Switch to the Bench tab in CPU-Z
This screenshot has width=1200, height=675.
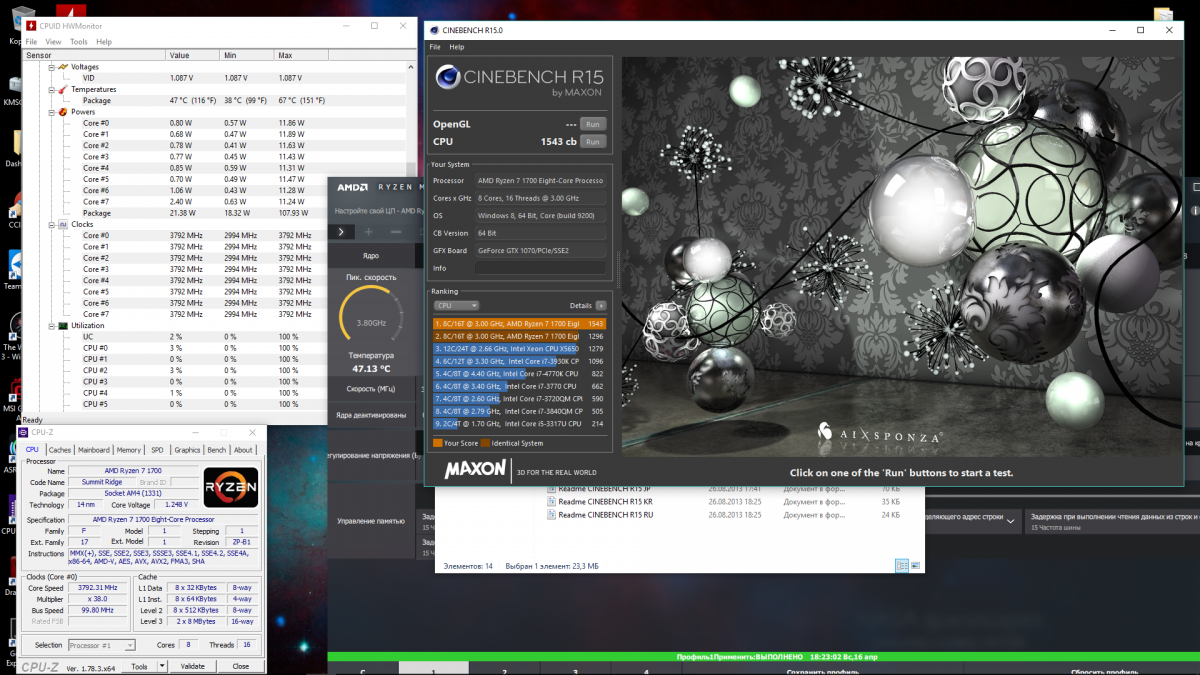pos(216,450)
